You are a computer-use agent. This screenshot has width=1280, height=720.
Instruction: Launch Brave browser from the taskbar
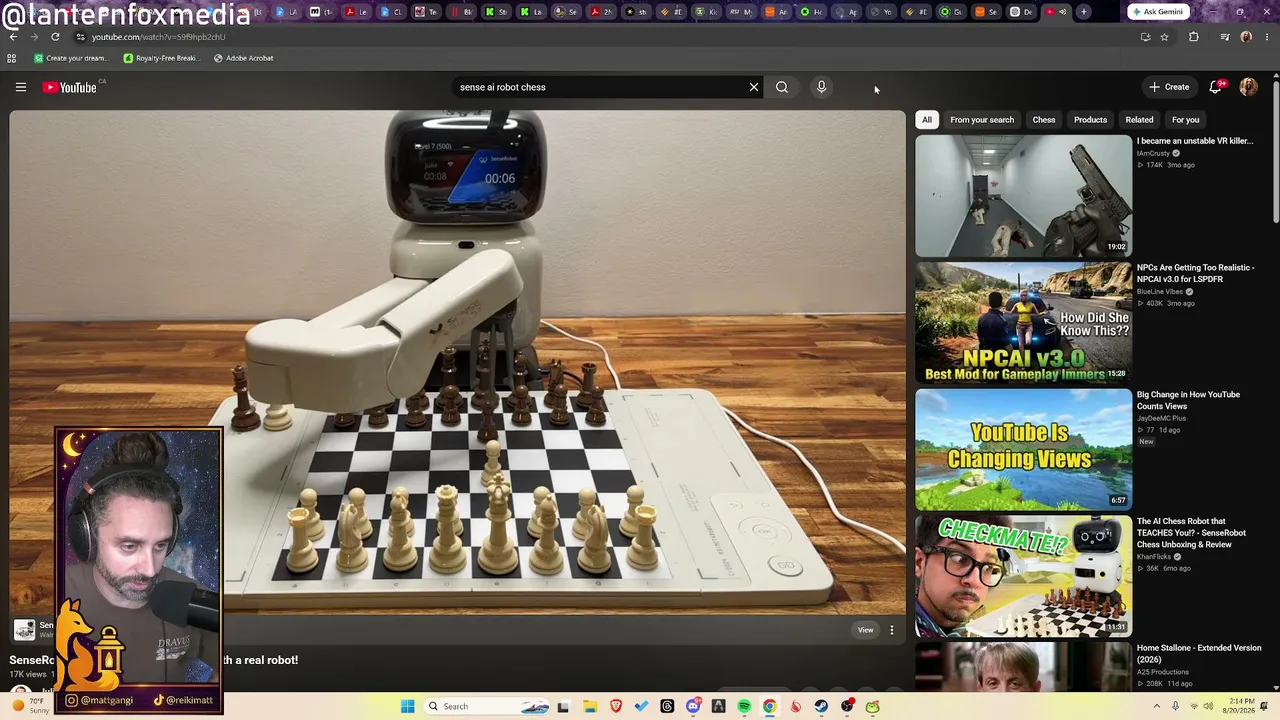(x=616, y=706)
